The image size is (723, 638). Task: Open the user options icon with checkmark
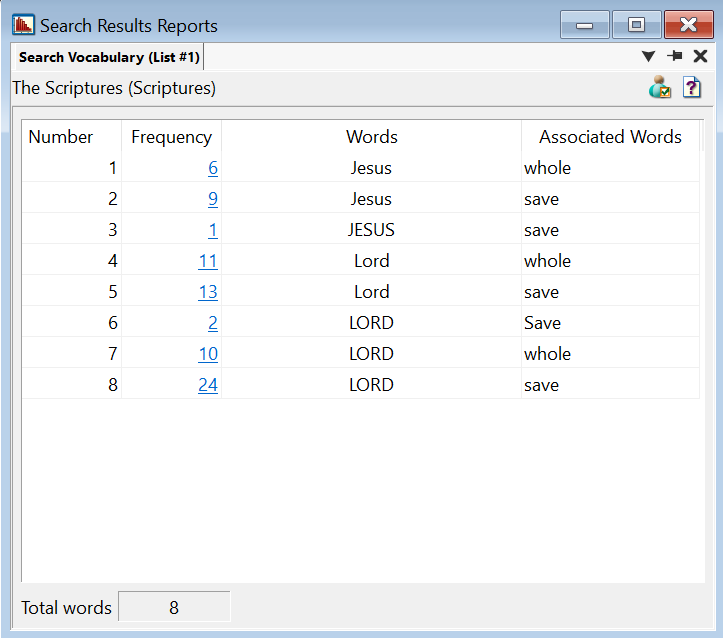tap(660, 88)
